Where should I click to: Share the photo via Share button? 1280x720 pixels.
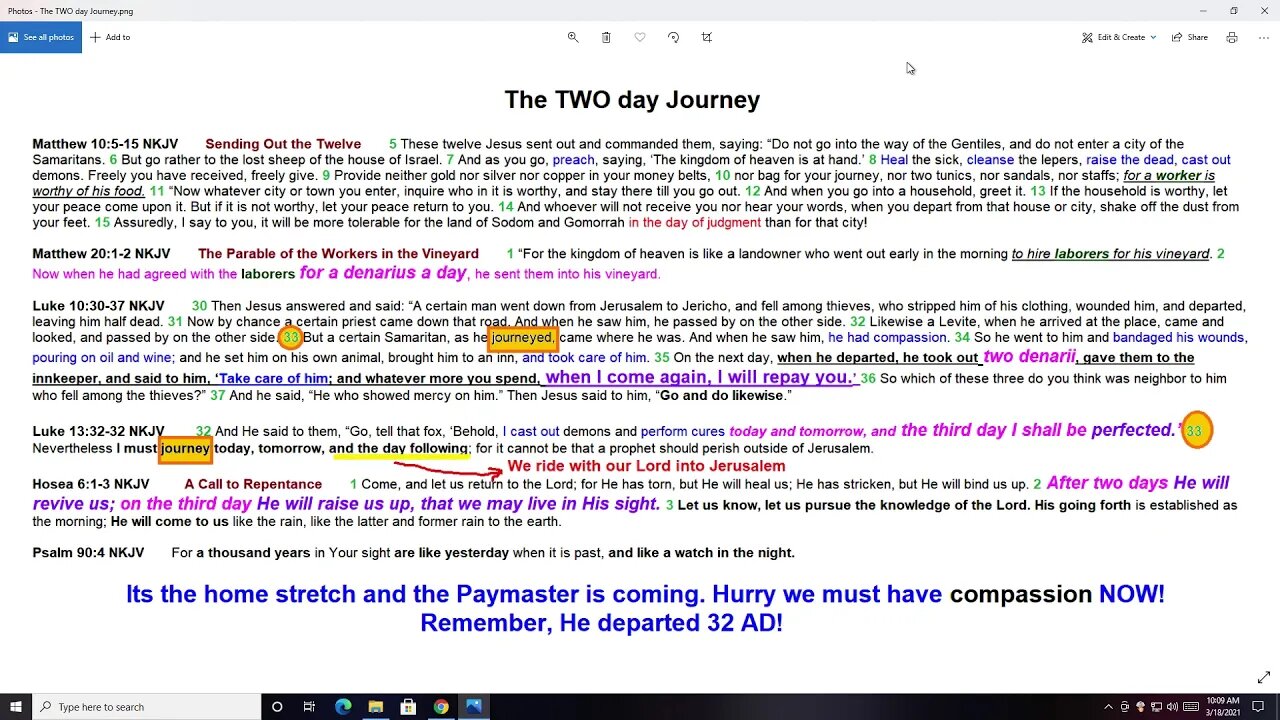coord(1190,37)
